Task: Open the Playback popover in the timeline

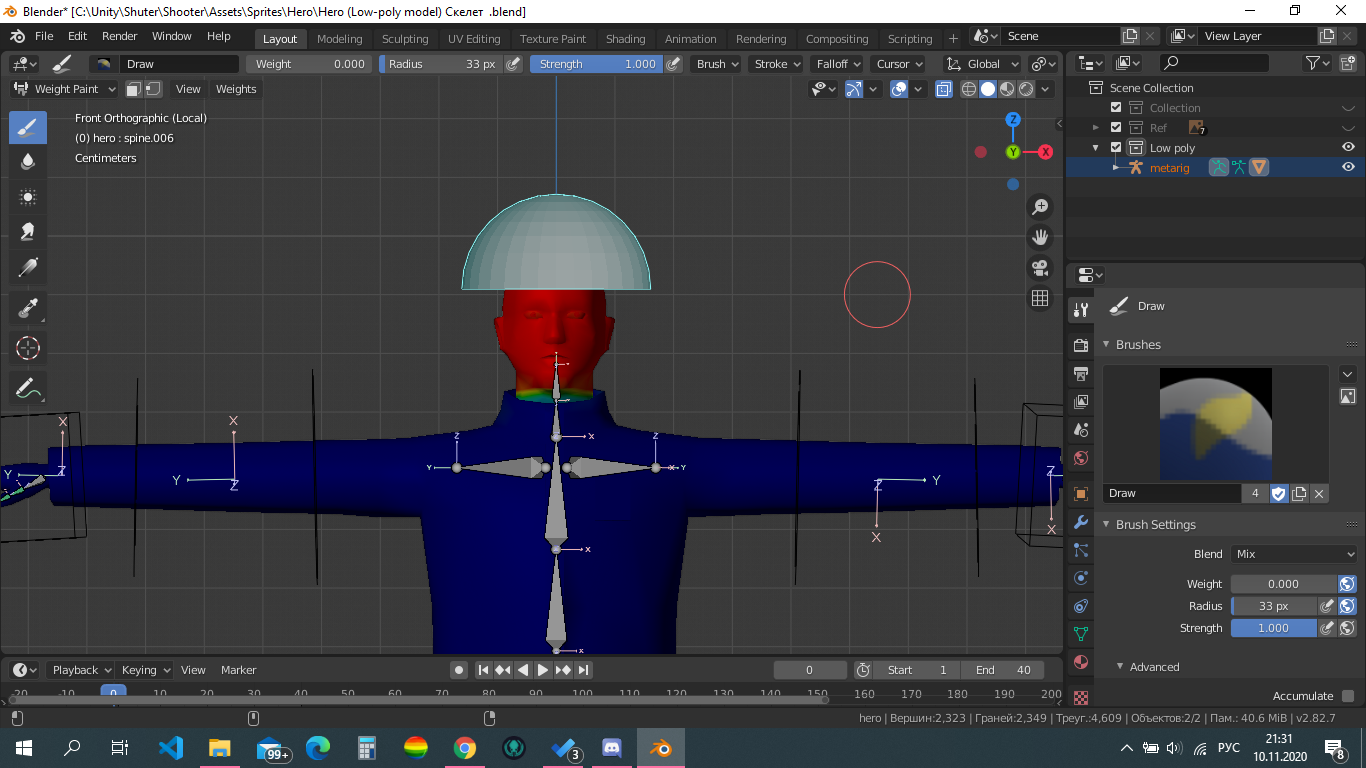Action: coord(82,670)
